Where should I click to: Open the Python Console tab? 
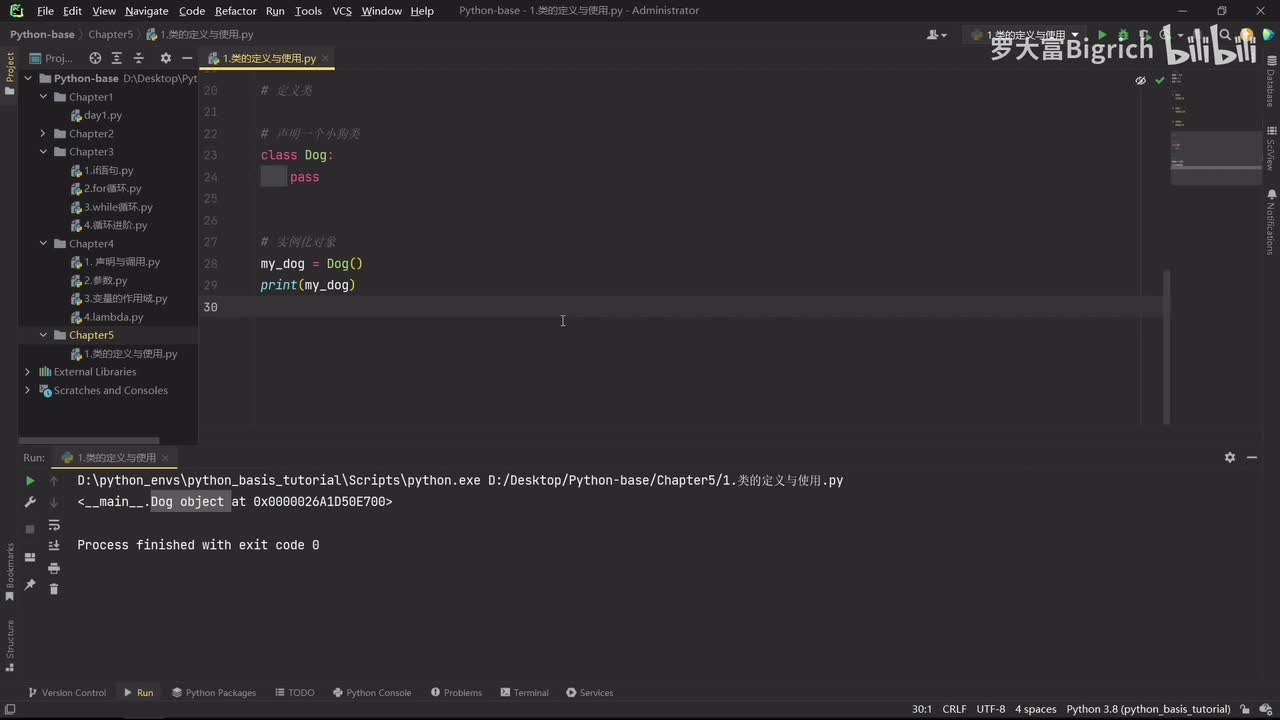coord(371,692)
